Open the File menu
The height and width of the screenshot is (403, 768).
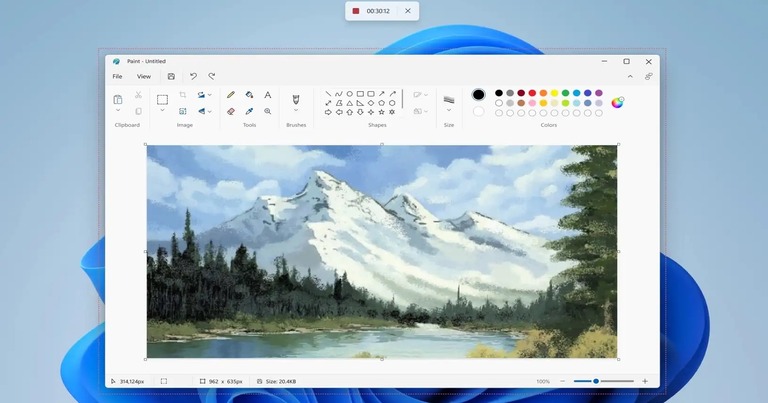click(x=118, y=76)
